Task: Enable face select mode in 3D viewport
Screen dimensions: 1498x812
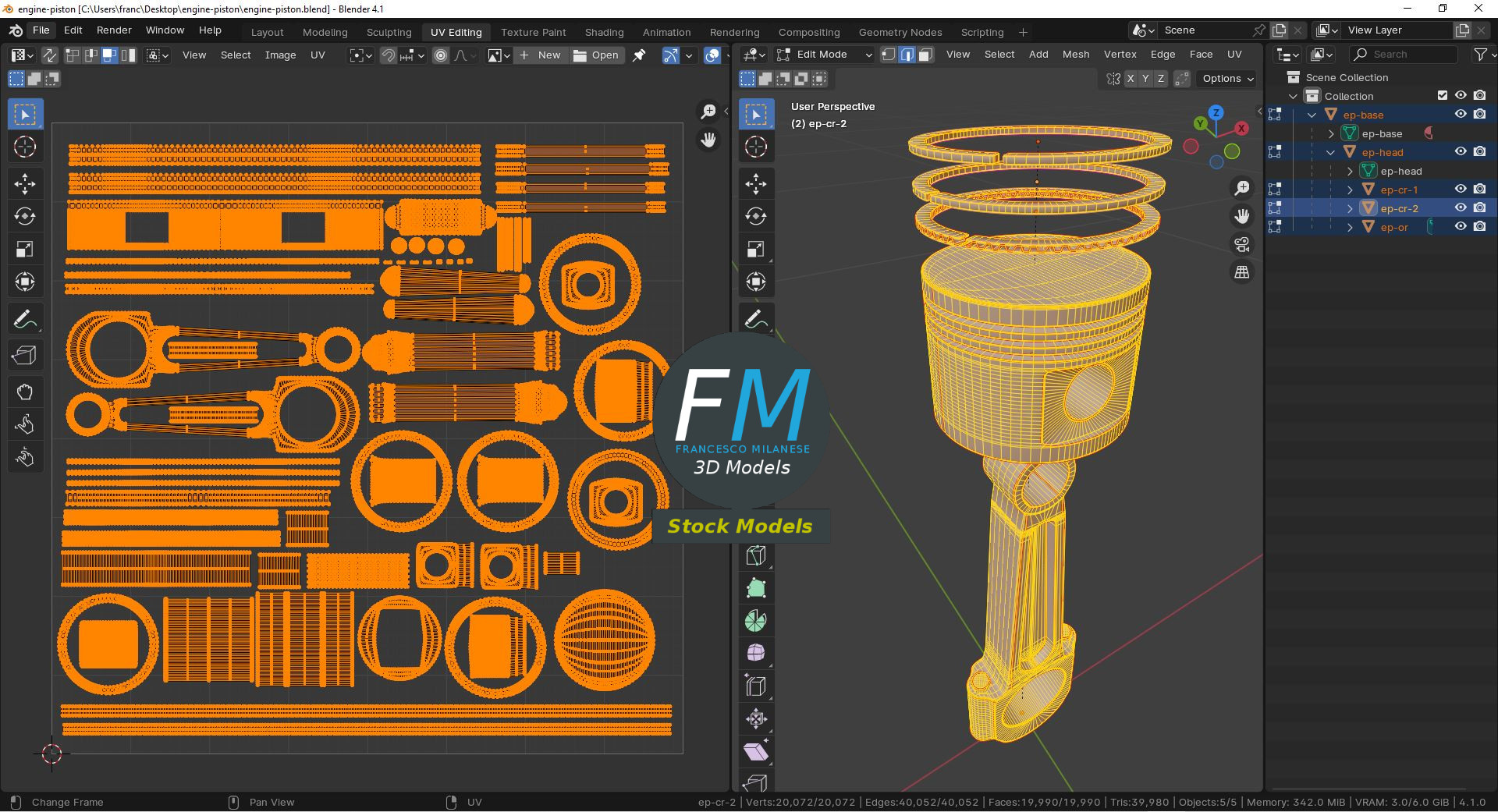Action: coord(925,55)
